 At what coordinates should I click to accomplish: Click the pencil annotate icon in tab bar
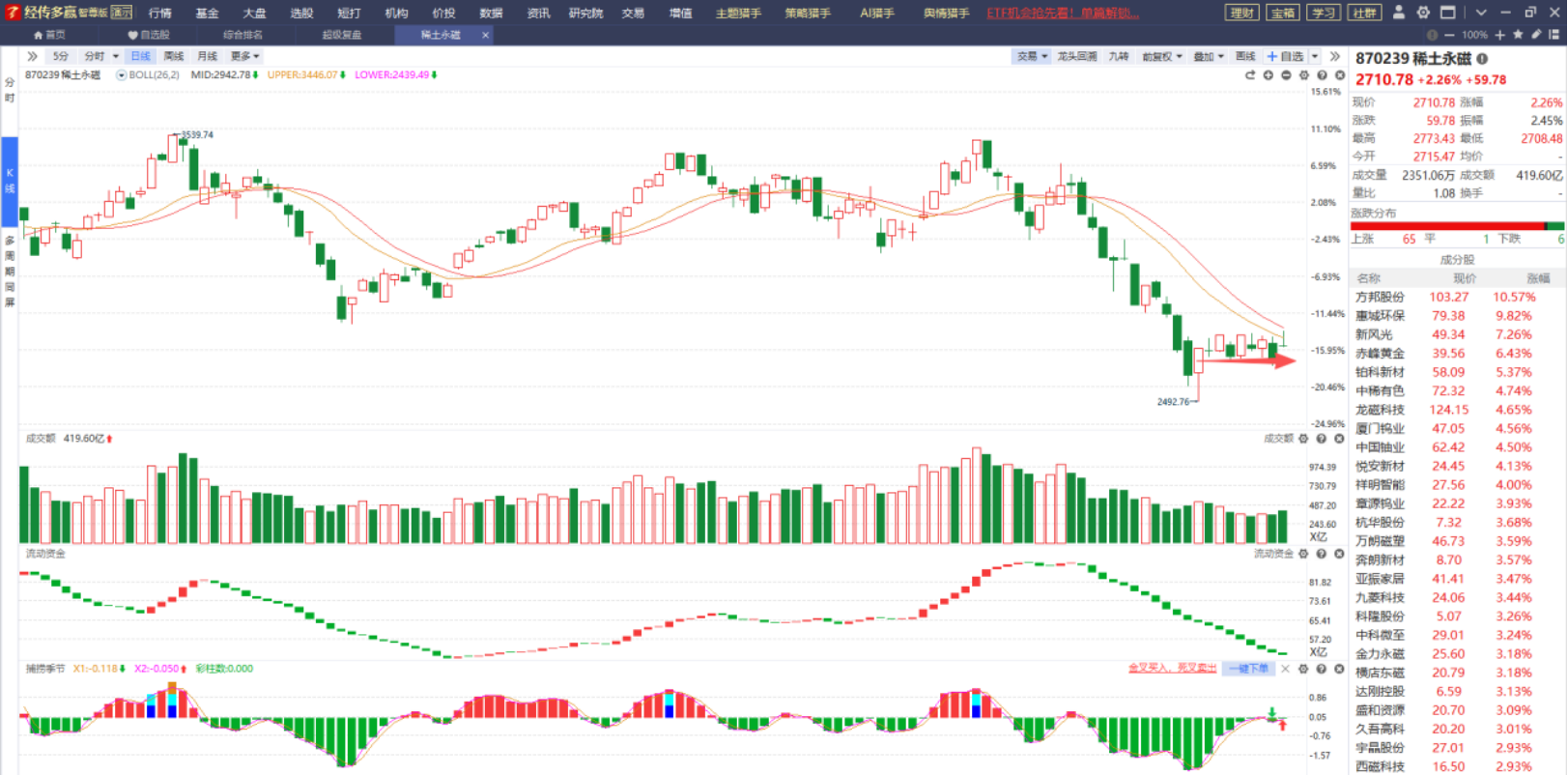(1536, 35)
